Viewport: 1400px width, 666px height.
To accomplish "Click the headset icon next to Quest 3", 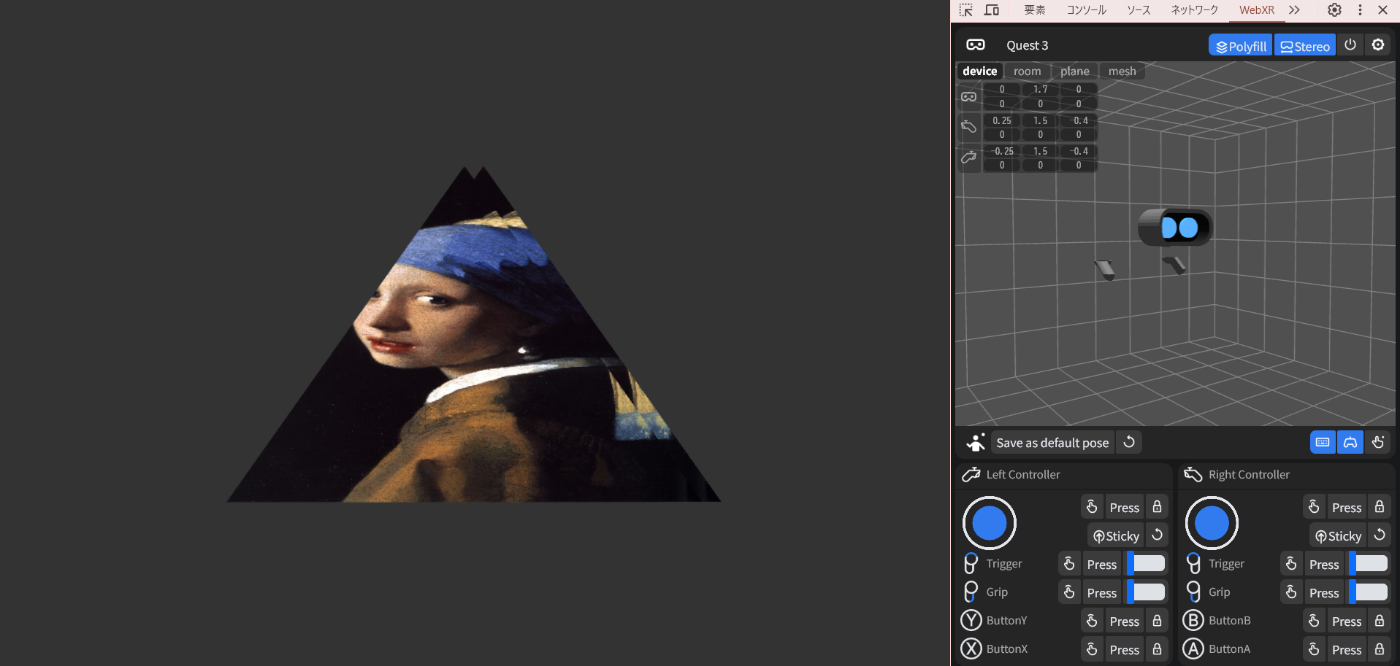I will [975, 45].
